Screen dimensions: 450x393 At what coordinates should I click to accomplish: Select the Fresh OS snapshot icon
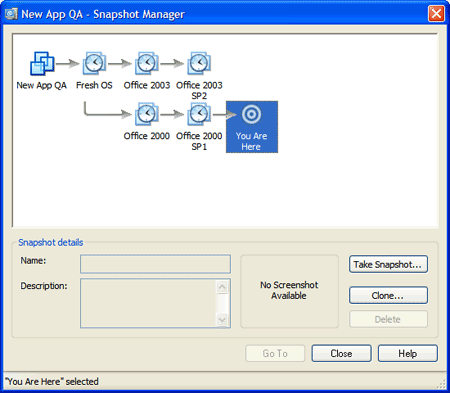tap(94, 63)
